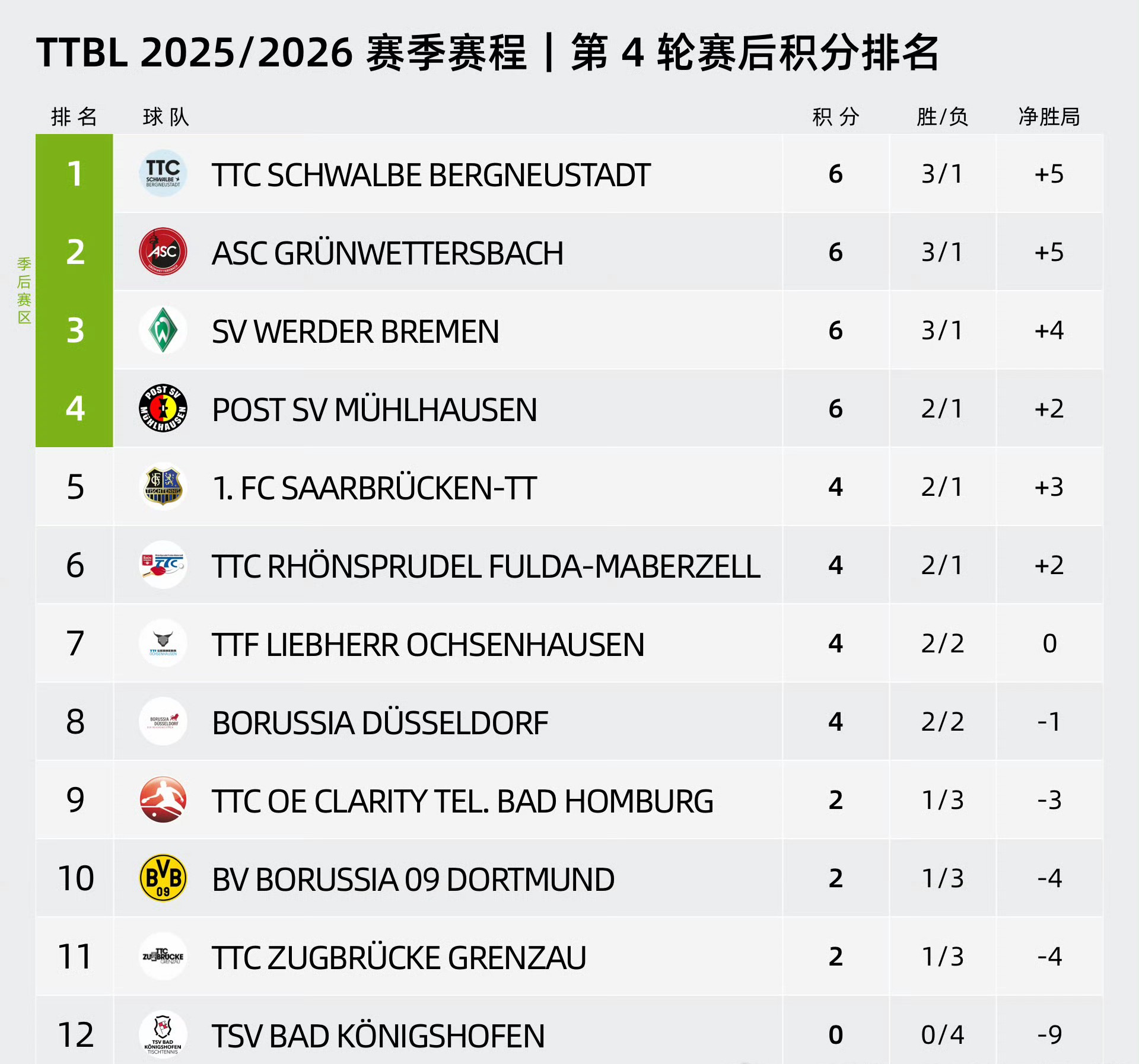The image size is (1139, 1064).
Task: Click the TTC Zugbrücke Grenzau logo
Action: coord(163,956)
